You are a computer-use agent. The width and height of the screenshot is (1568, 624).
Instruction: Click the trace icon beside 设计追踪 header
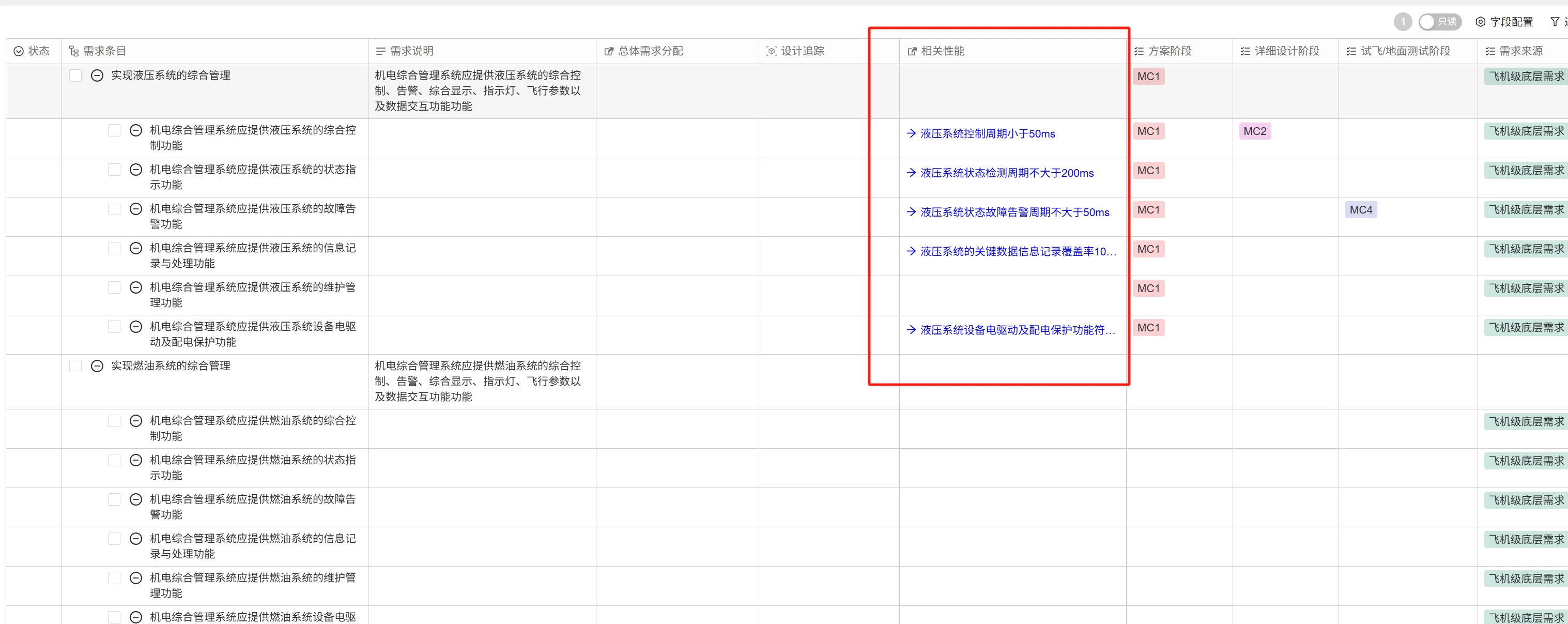coord(771,51)
